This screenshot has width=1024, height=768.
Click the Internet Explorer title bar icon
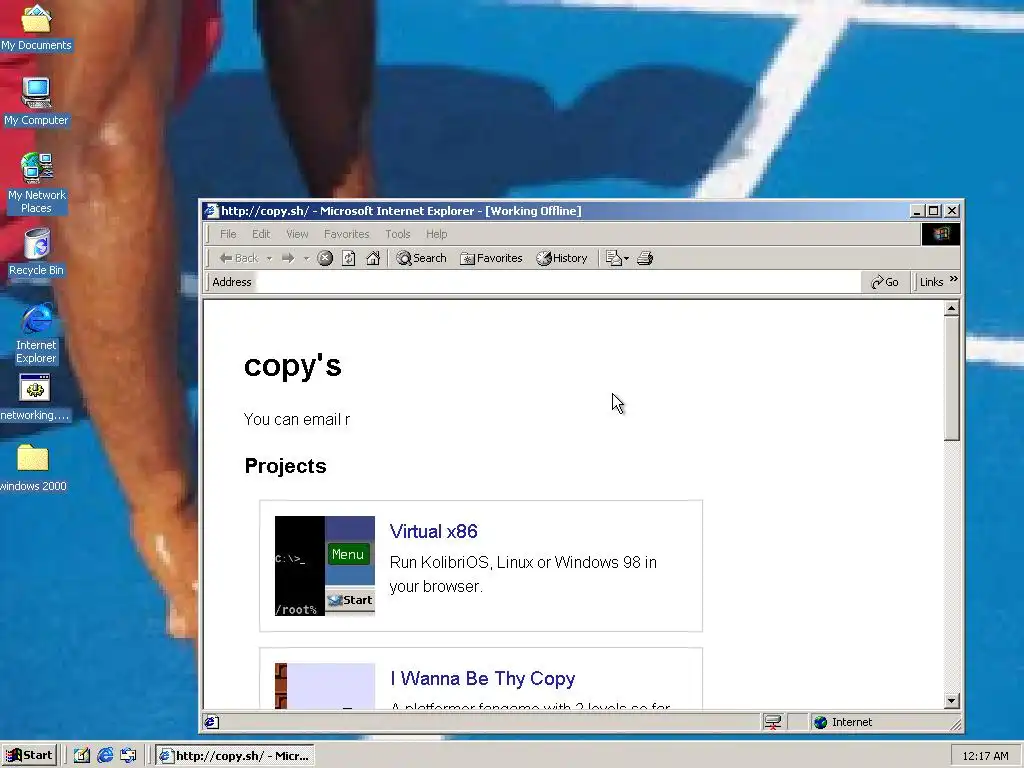point(210,211)
